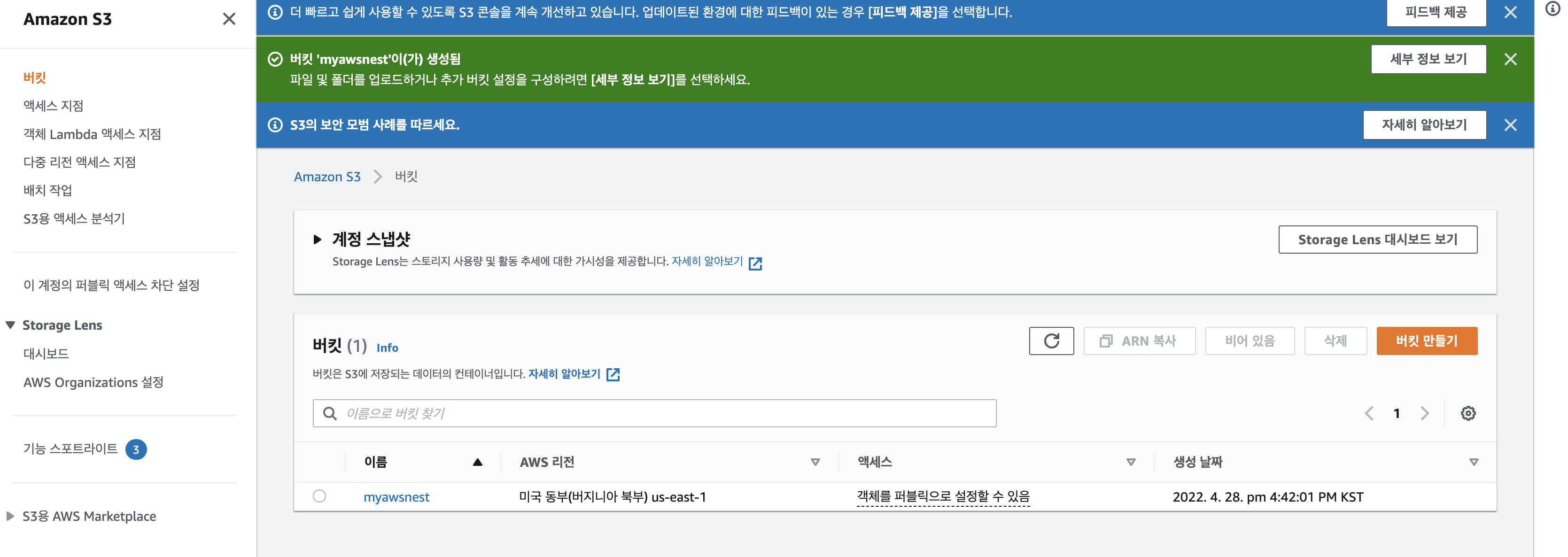Open 배치 작업 in sidebar

(x=47, y=191)
